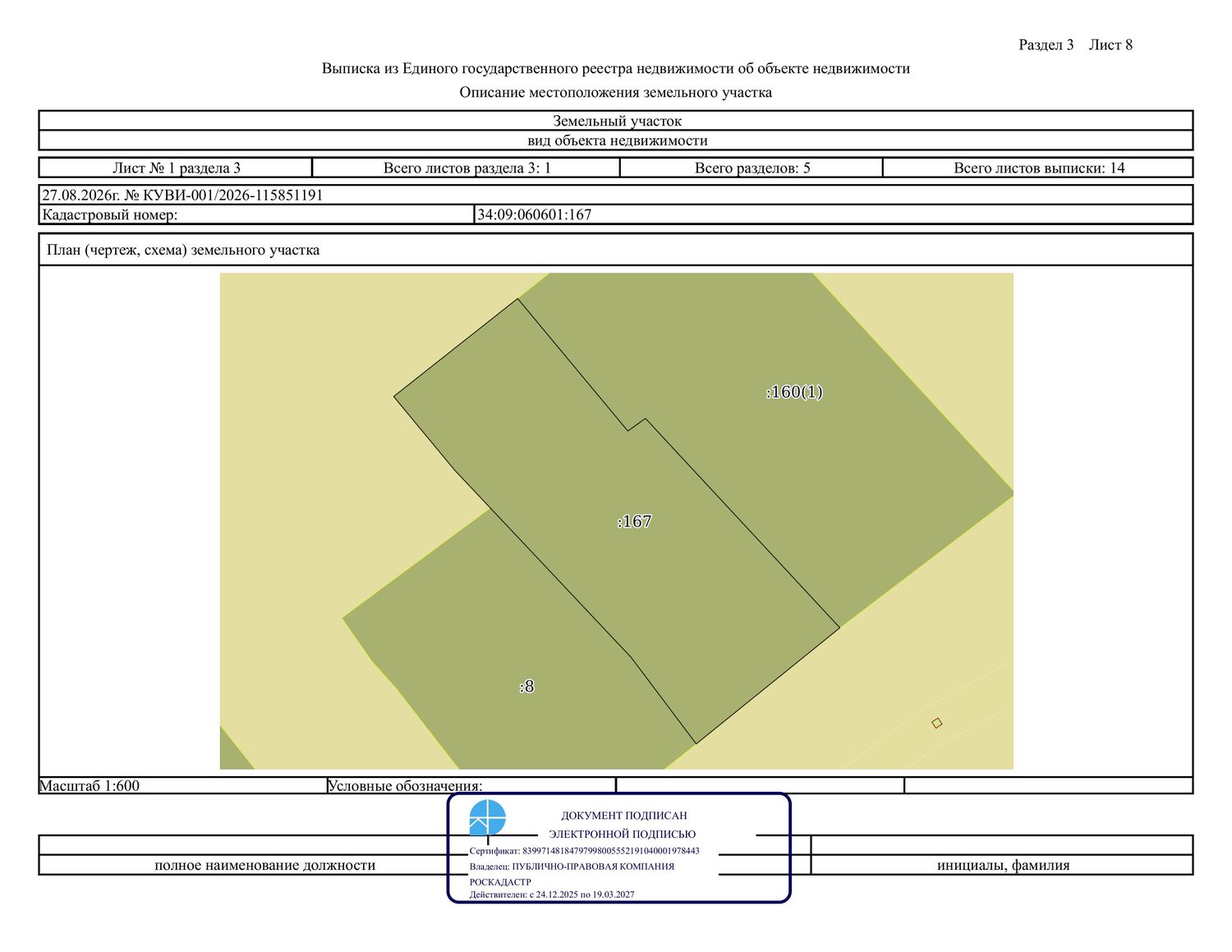Click the "ДОКУМЕНТ ПОДПИСАН" stamp line
The height and width of the screenshot is (952, 1232).
[x=624, y=816]
